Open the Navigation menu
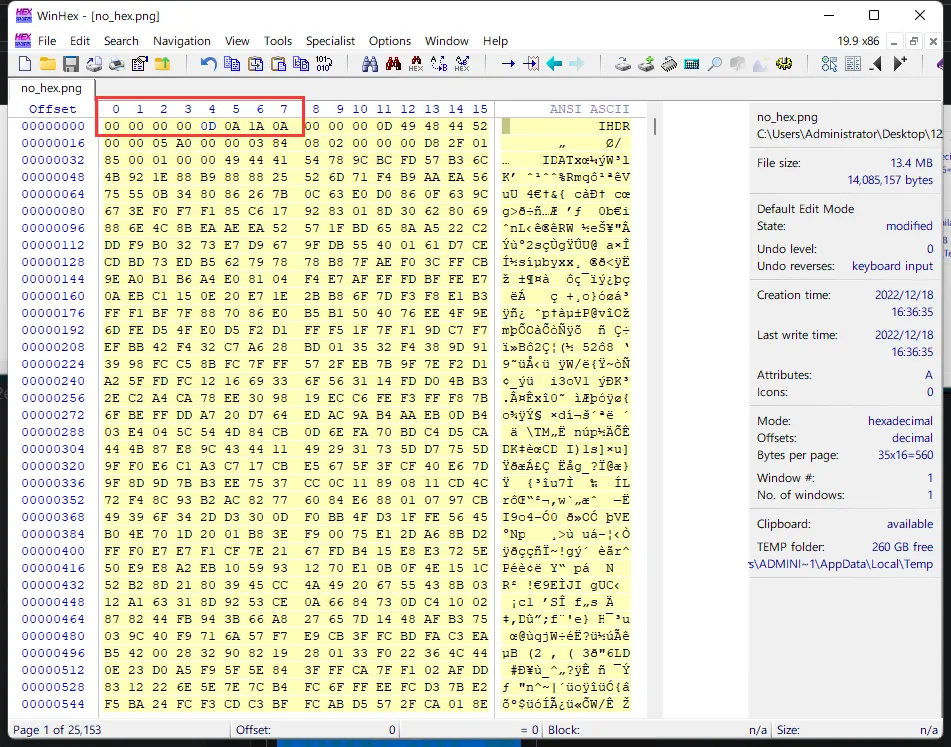Screen dimensions: 951x747 [x=181, y=41]
